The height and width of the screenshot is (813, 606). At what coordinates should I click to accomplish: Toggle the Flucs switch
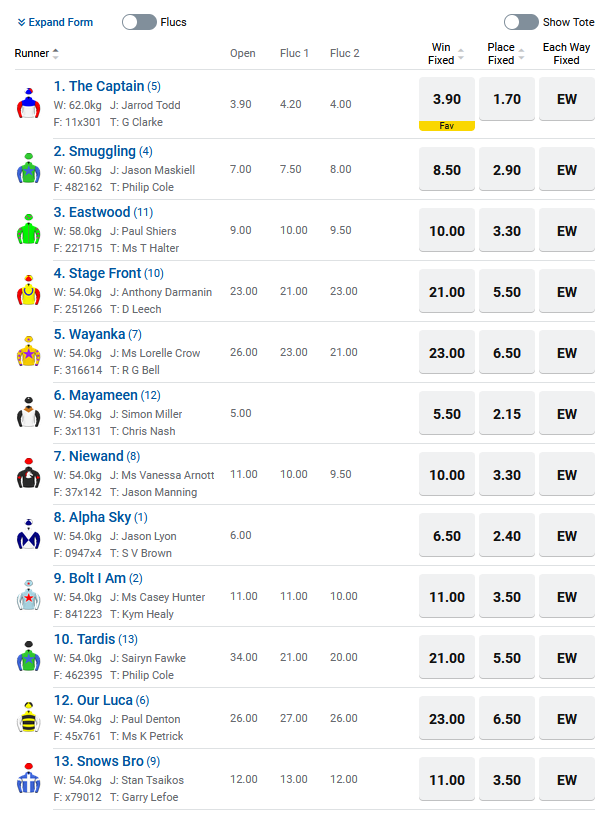click(x=139, y=22)
